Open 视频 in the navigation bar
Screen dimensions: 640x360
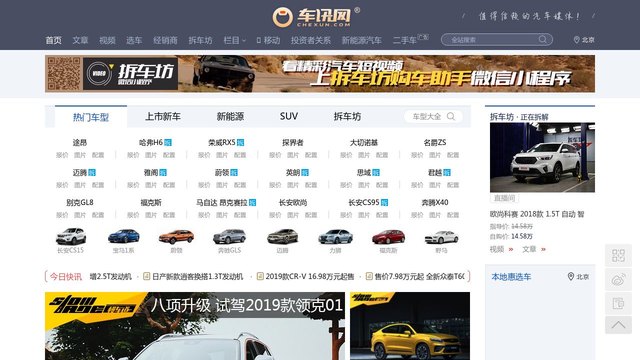107,40
